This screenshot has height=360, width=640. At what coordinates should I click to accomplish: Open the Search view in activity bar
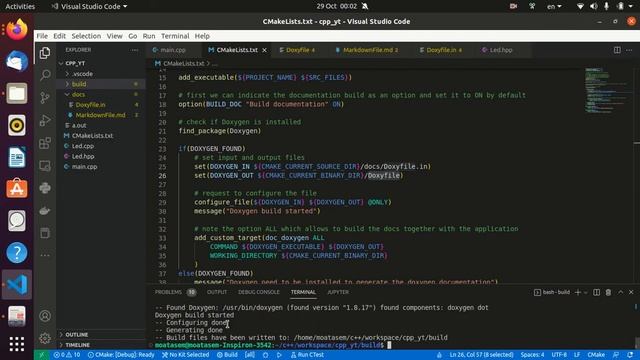[45, 75]
